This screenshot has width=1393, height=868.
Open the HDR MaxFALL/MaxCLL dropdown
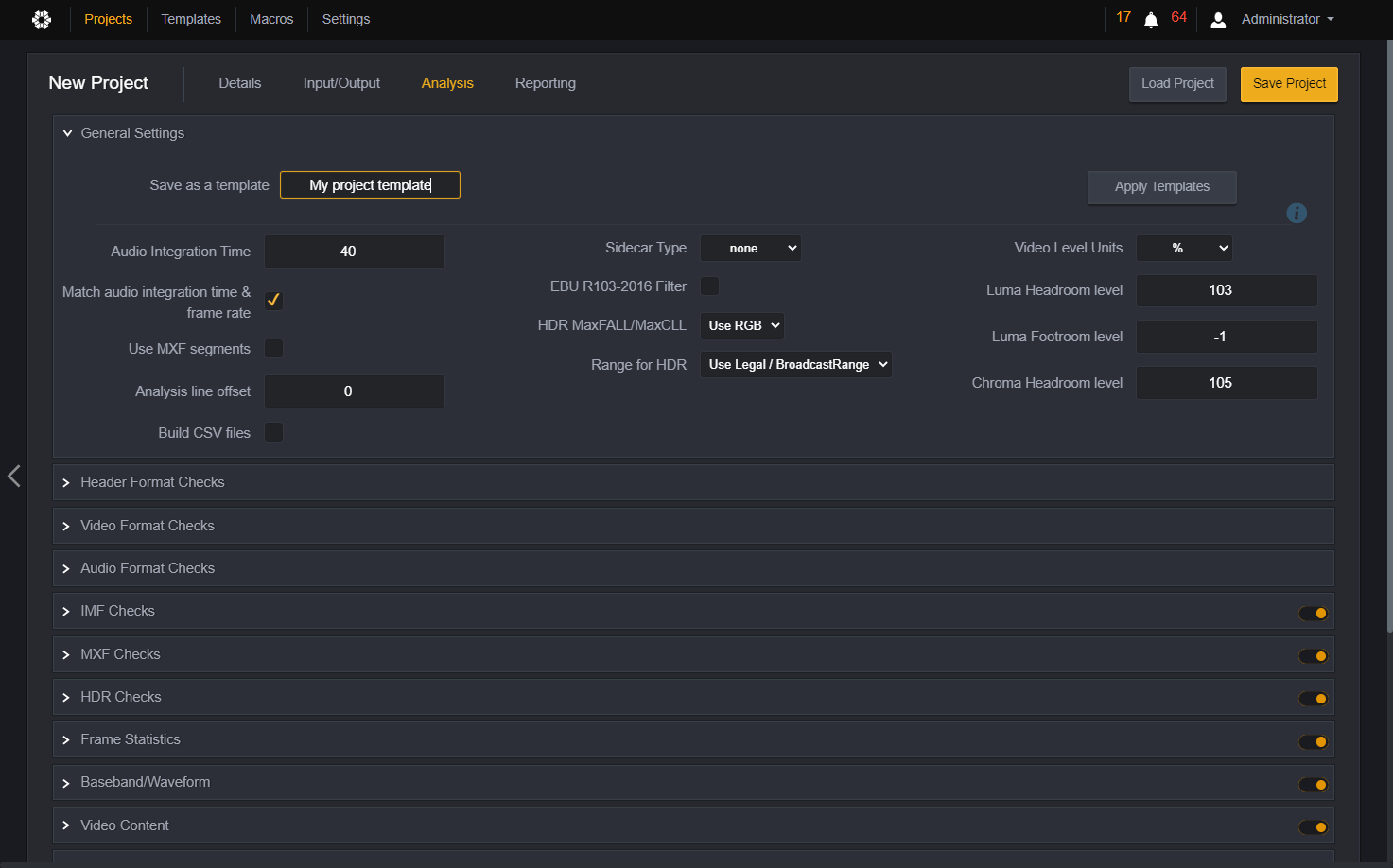(742, 325)
